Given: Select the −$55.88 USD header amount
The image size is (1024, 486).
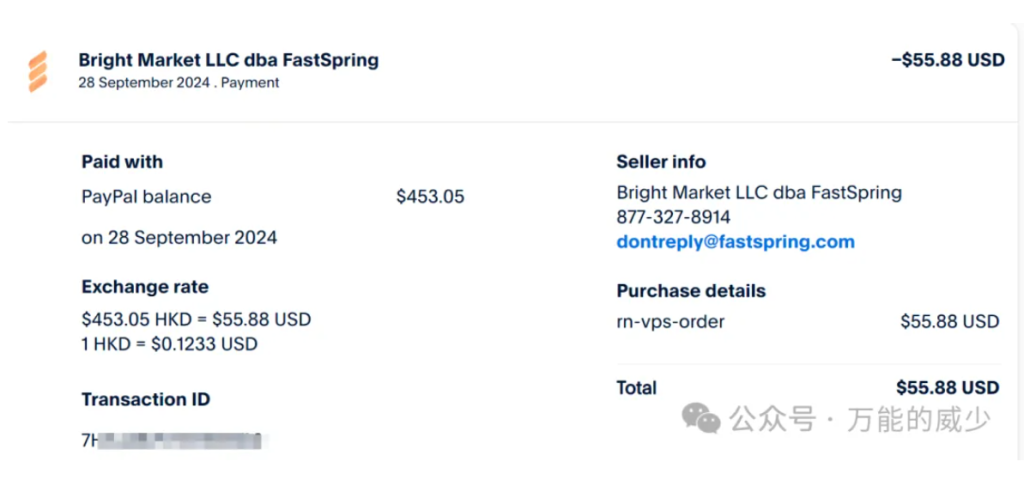Looking at the screenshot, I should [x=948, y=60].
